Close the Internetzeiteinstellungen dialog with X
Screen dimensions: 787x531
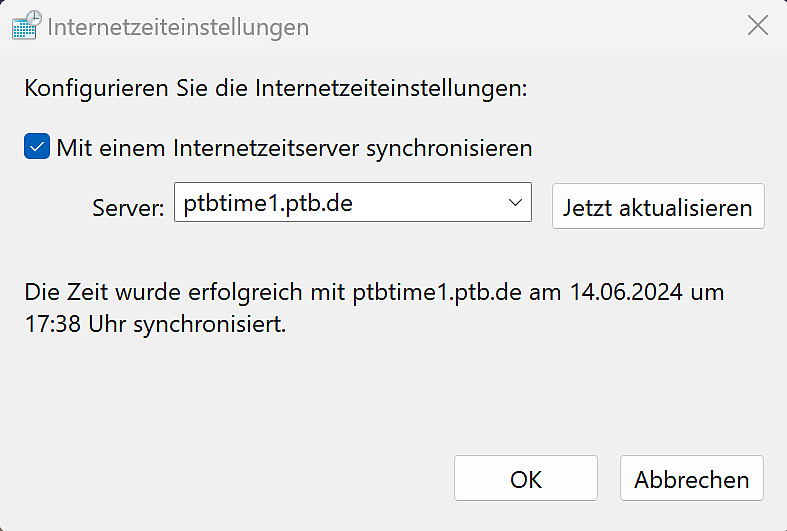point(757,25)
